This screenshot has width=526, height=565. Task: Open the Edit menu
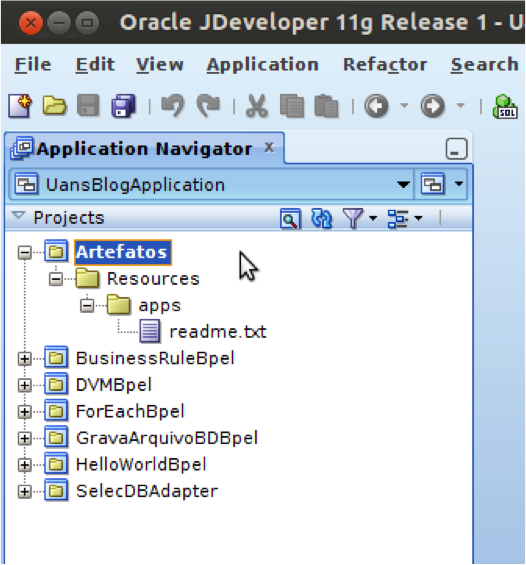95,65
